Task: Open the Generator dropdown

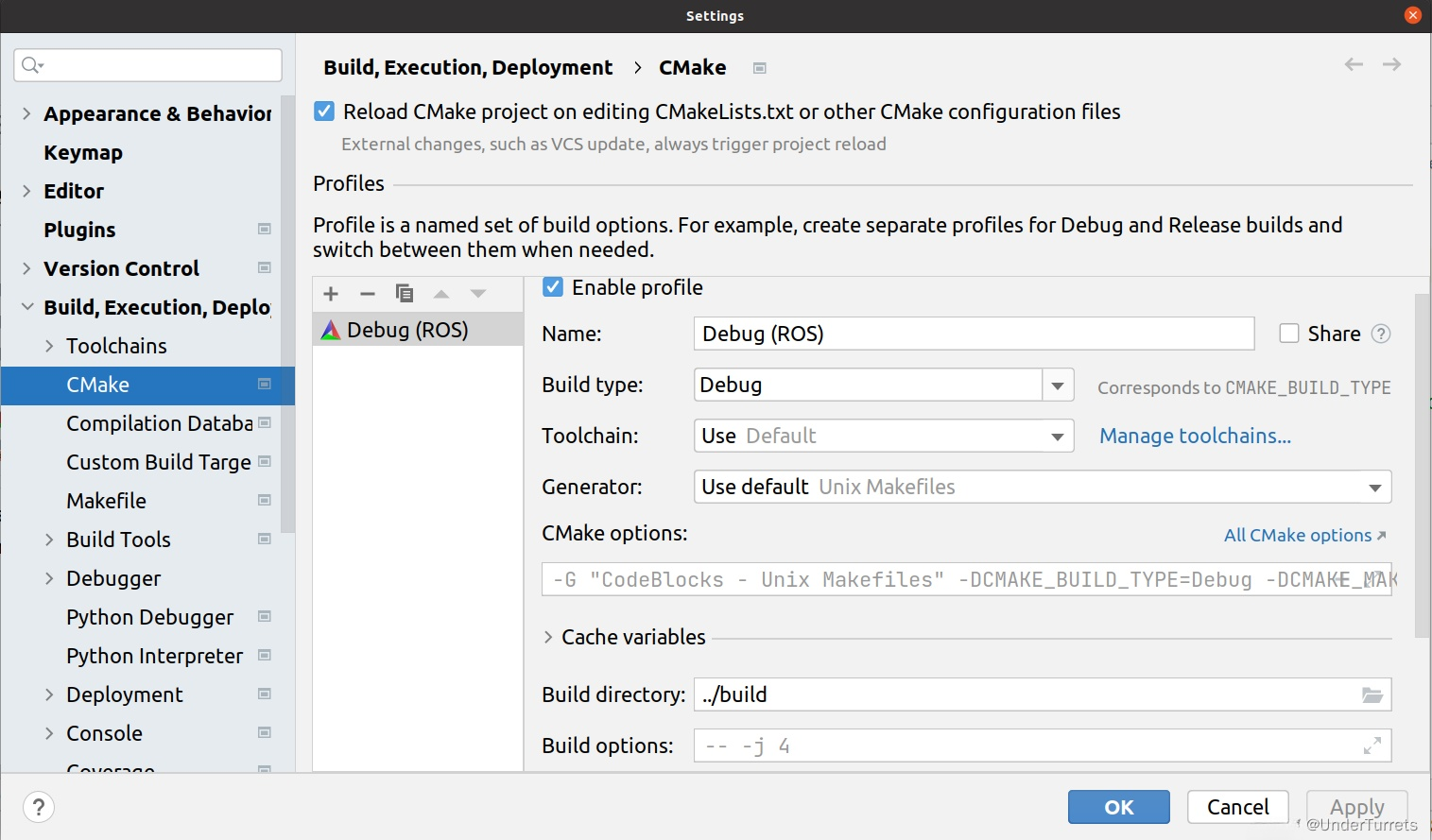Action: pyautogui.click(x=1374, y=488)
